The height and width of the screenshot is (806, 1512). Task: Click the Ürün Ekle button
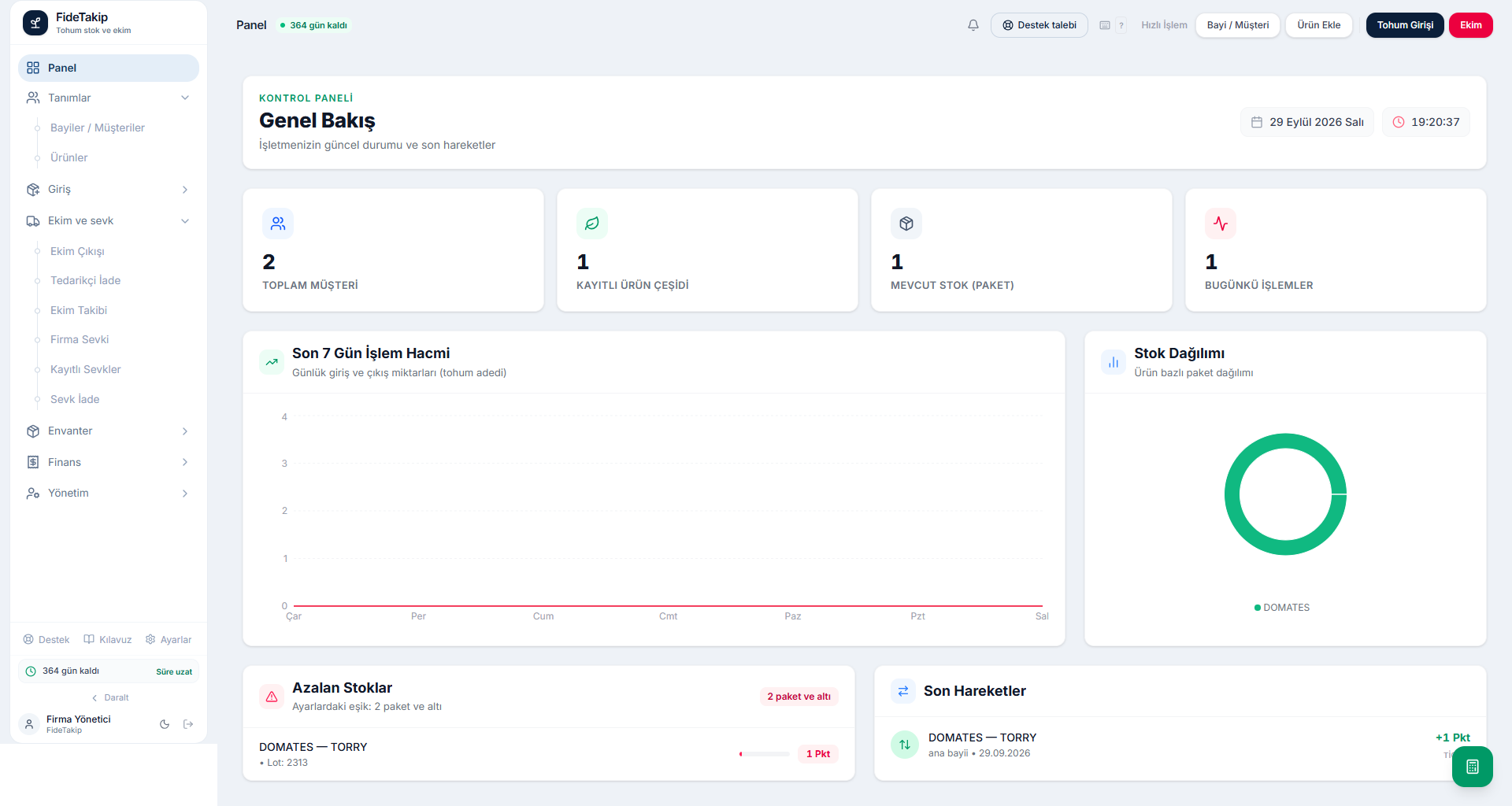(1319, 25)
